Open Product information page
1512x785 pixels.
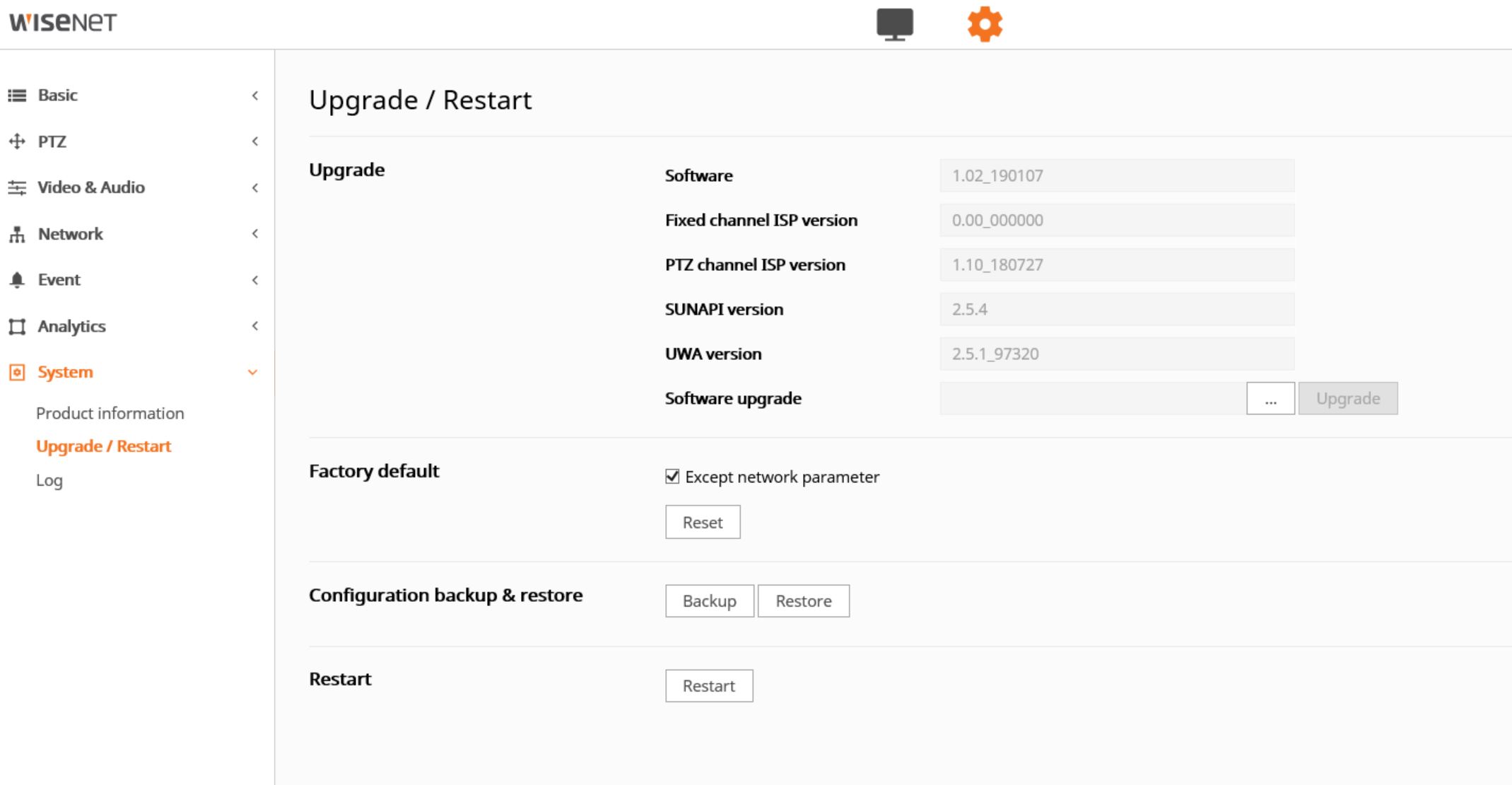point(110,414)
